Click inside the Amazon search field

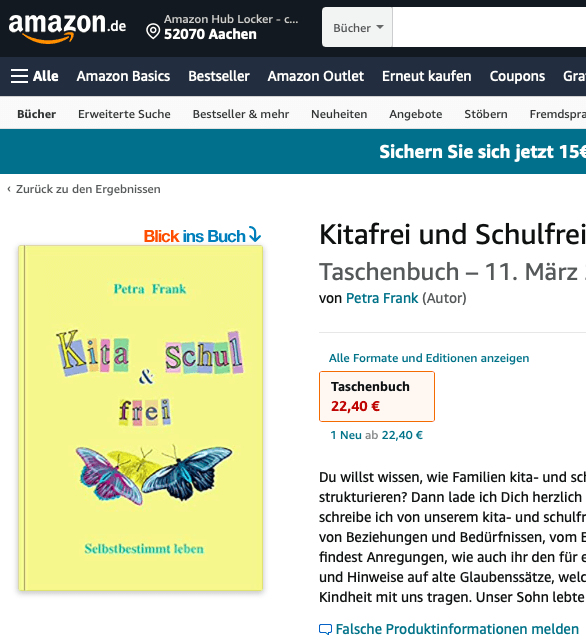click(489, 27)
